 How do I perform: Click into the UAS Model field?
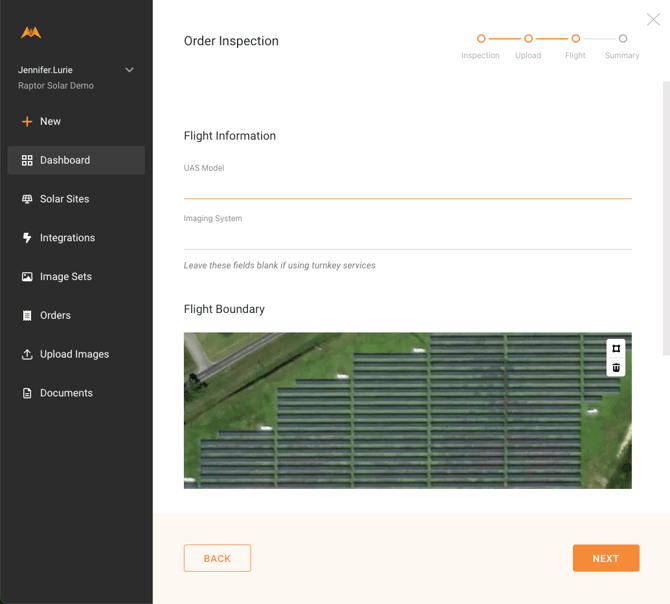point(407,187)
